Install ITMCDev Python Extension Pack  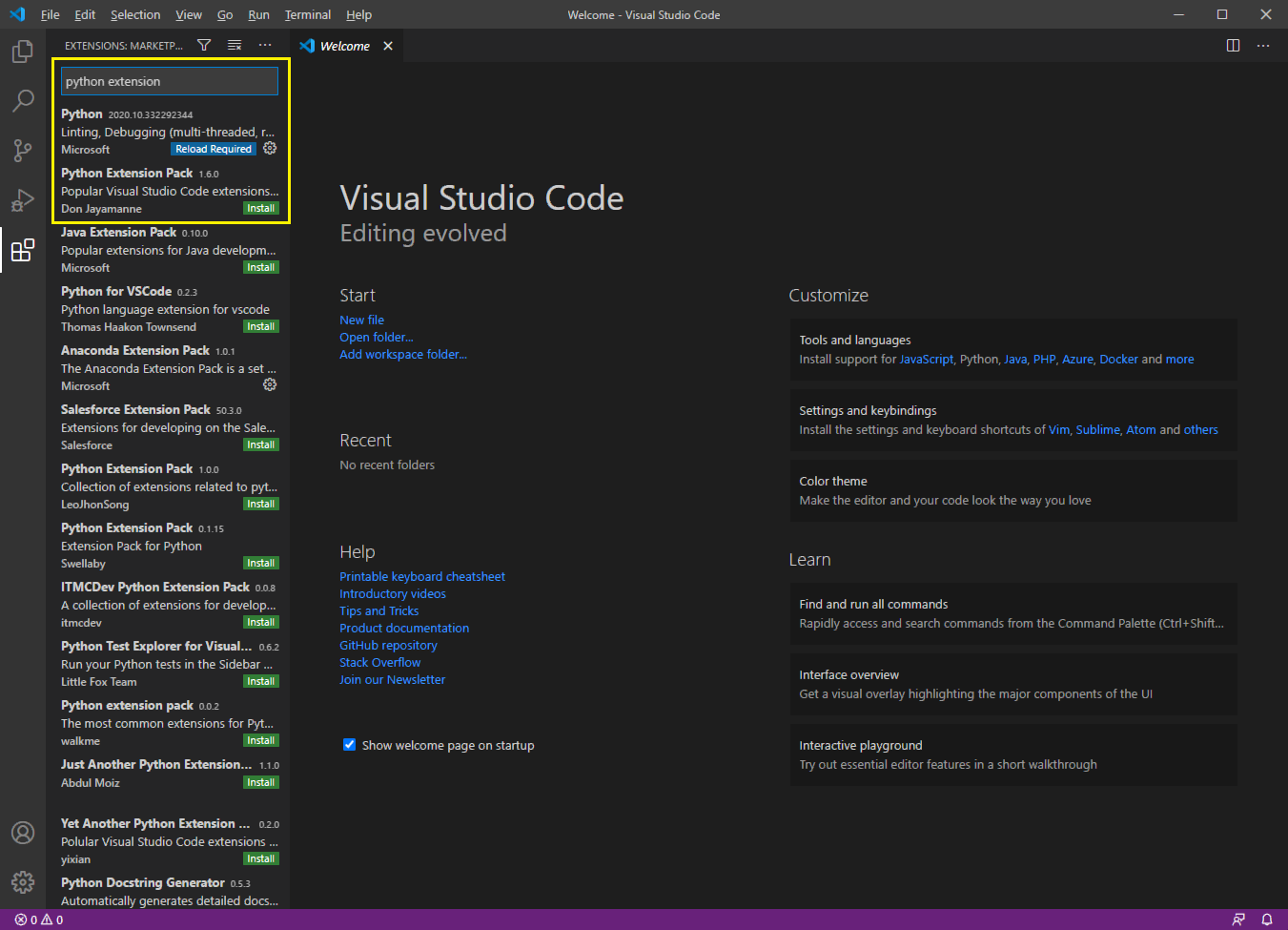coord(260,622)
